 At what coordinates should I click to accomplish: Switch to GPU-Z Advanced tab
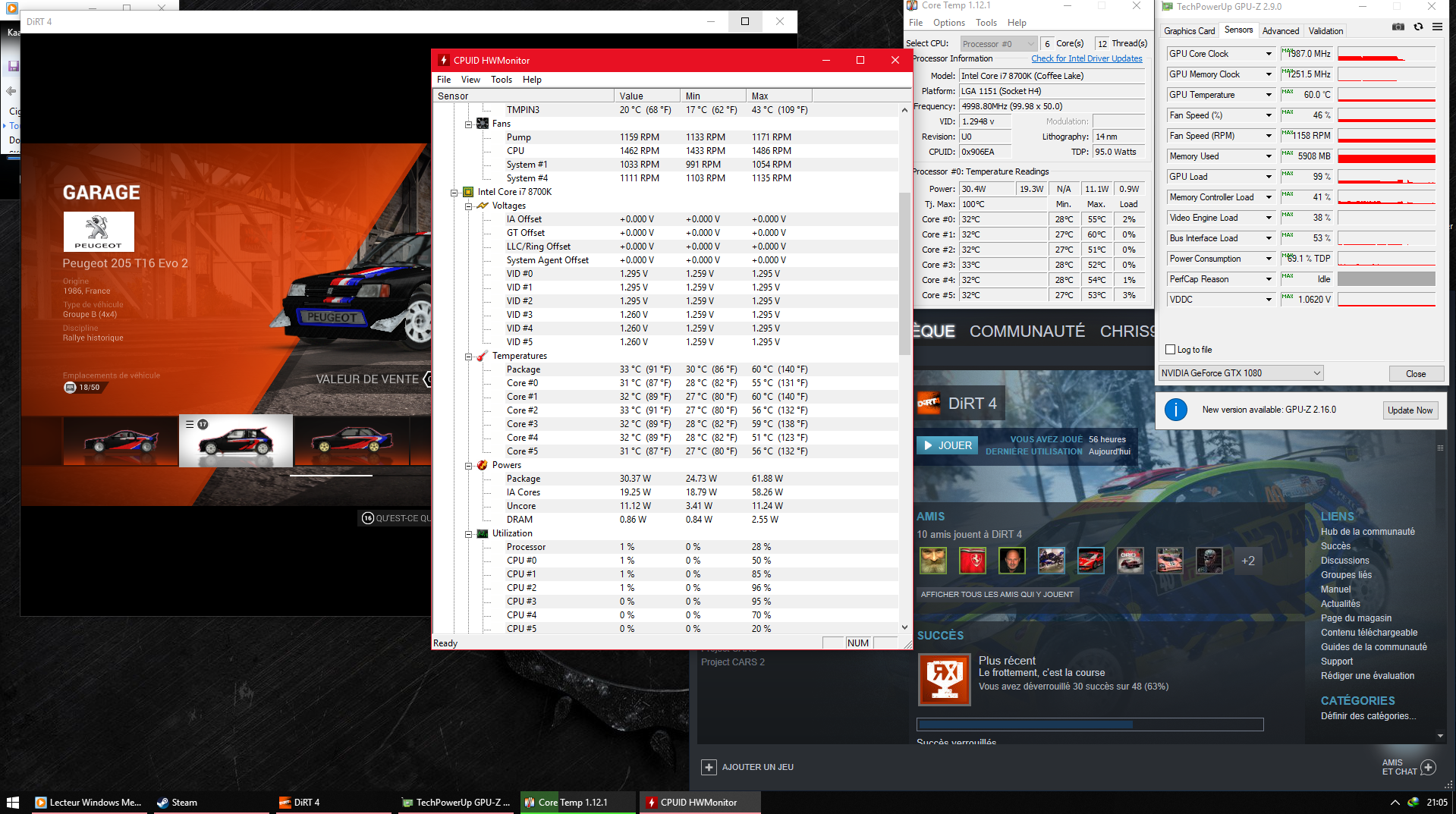(x=1280, y=31)
